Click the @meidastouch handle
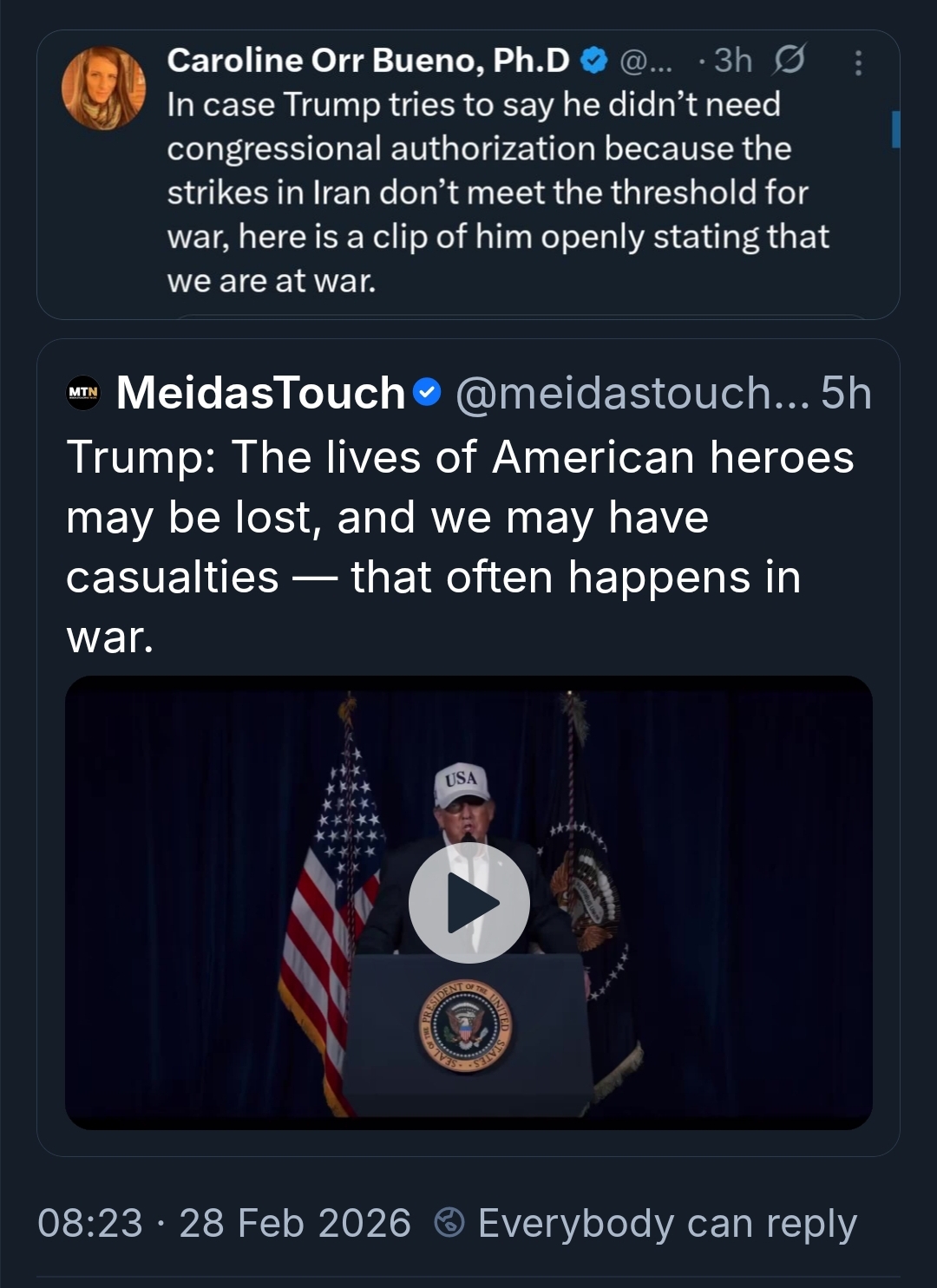 click(x=632, y=393)
